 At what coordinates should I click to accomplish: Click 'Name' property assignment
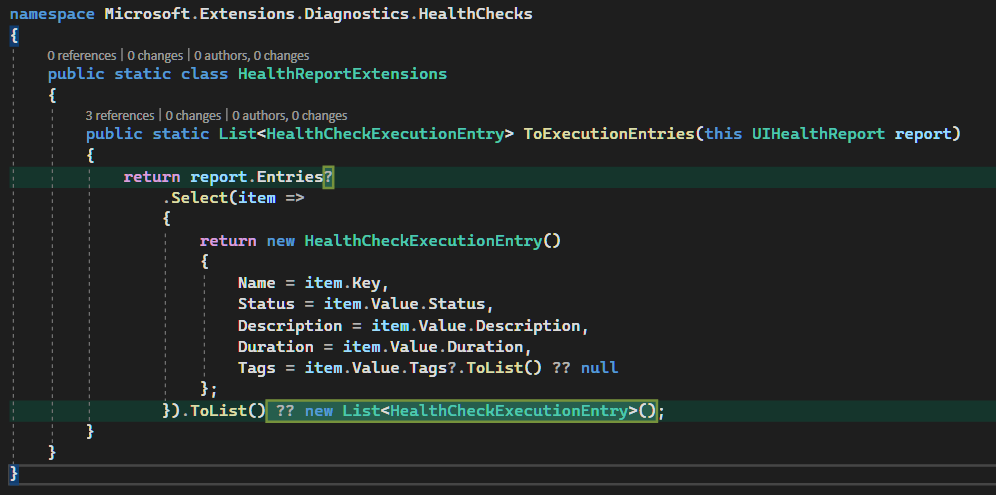click(x=257, y=283)
